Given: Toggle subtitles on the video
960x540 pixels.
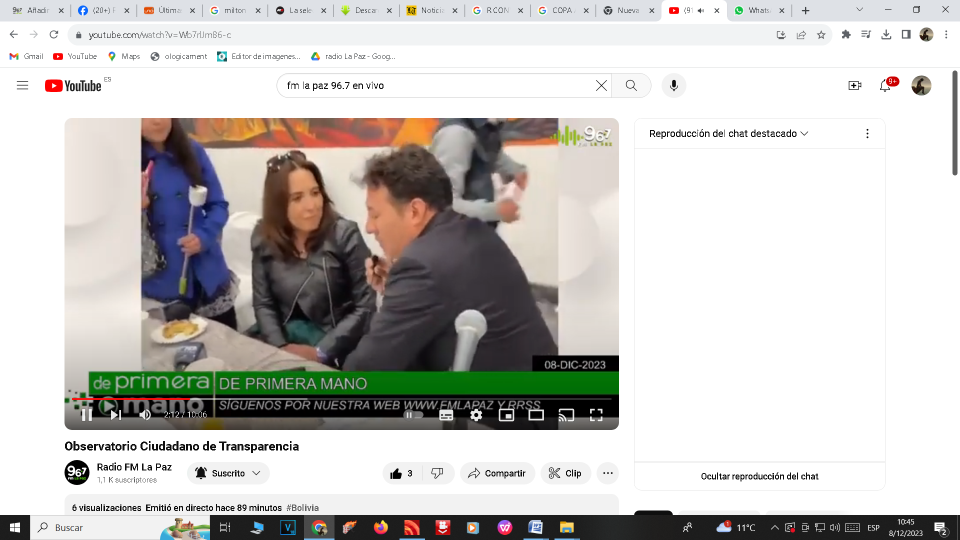Looking at the screenshot, I should coord(446,415).
